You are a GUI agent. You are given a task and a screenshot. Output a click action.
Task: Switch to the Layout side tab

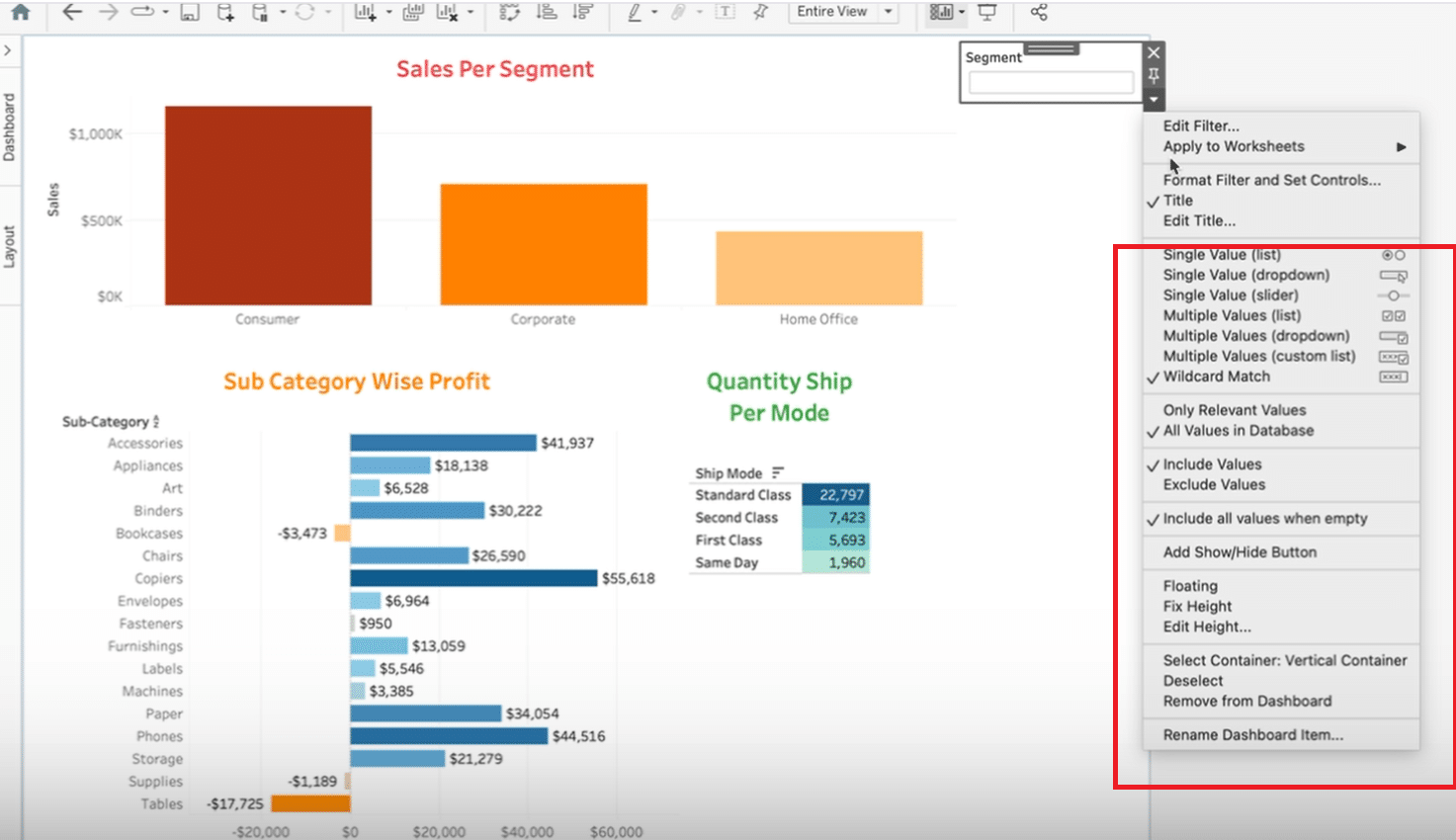[10, 246]
